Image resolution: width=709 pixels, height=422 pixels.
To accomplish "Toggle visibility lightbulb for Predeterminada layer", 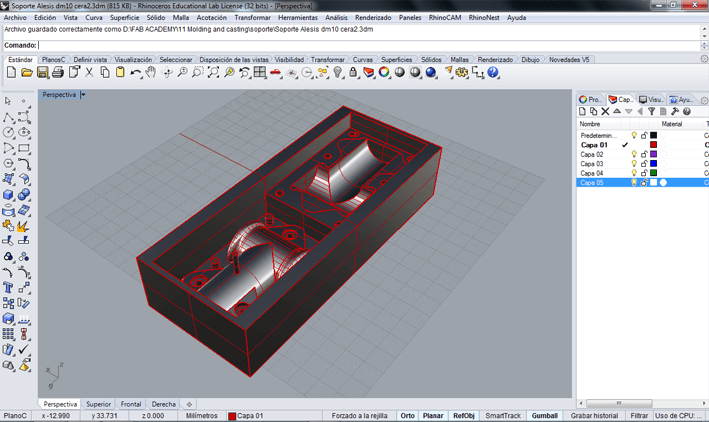I will click(x=634, y=135).
